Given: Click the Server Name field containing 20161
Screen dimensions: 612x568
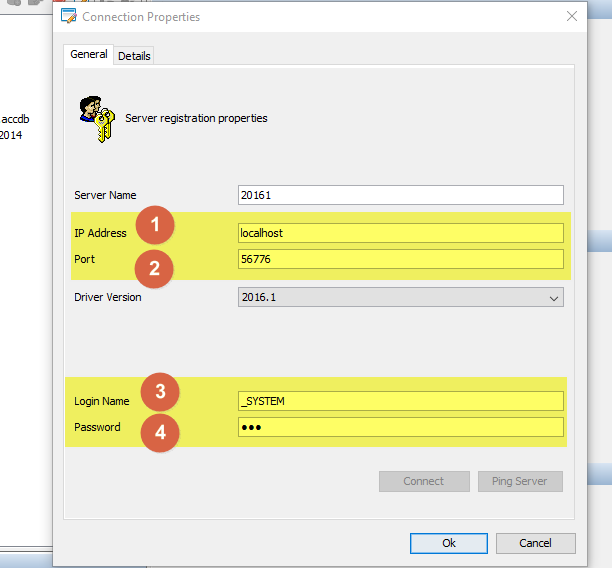Looking at the screenshot, I should 401,195.
